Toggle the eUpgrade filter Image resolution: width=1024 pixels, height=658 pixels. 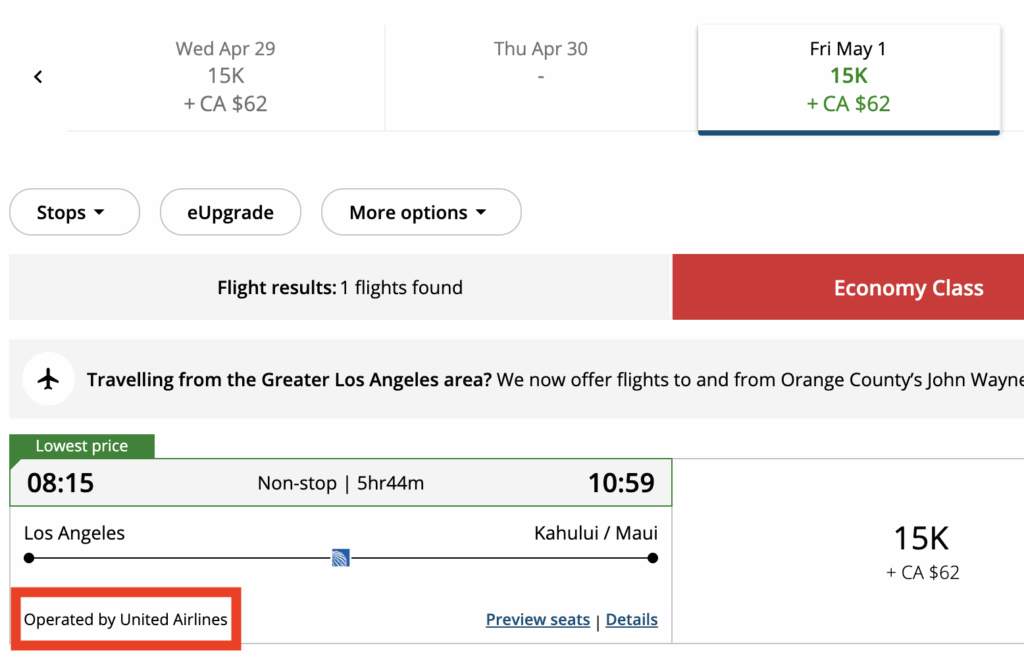click(230, 212)
